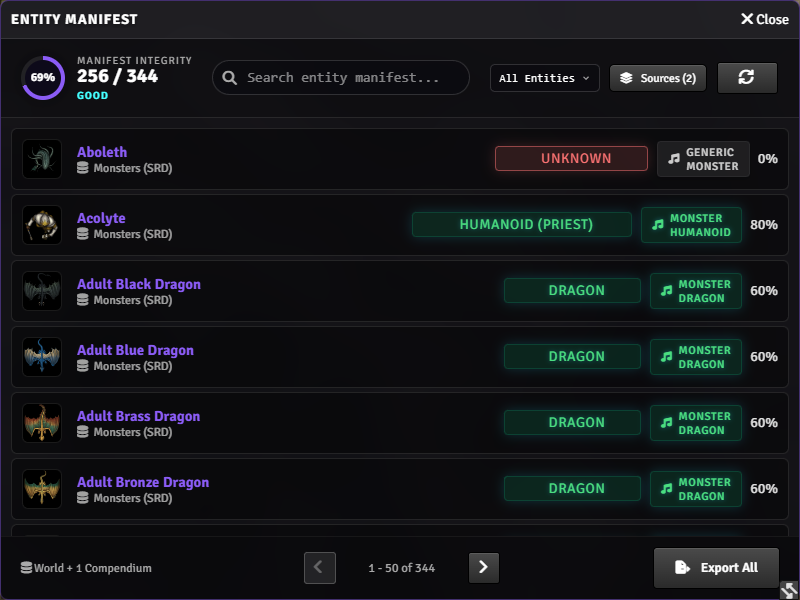The width and height of the screenshot is (800, 600).
Task: Click the 69% manifest integrity ring
Action: tap(43, 78)
